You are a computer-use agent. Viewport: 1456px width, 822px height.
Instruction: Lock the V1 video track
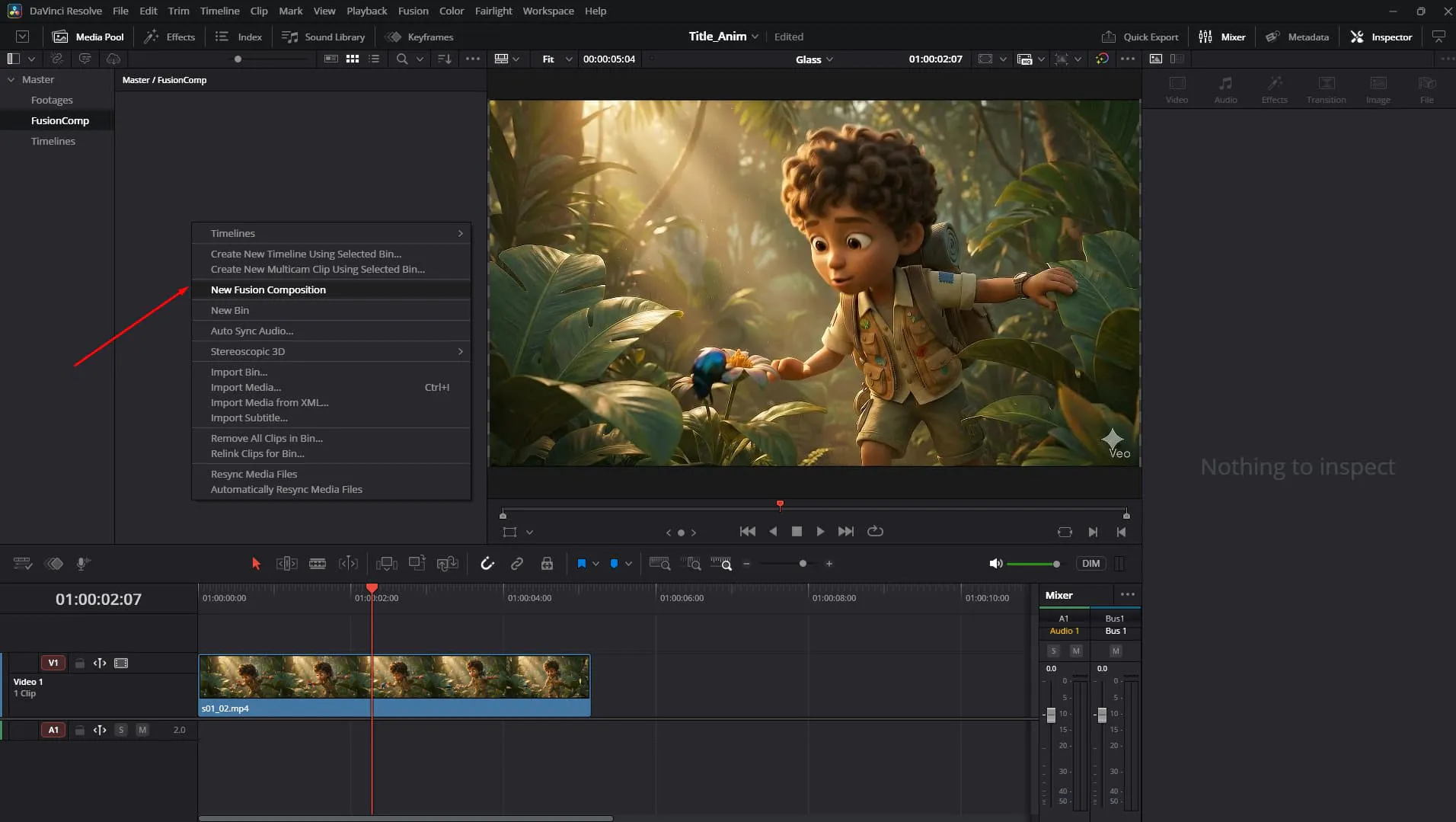tap(79, 664)
